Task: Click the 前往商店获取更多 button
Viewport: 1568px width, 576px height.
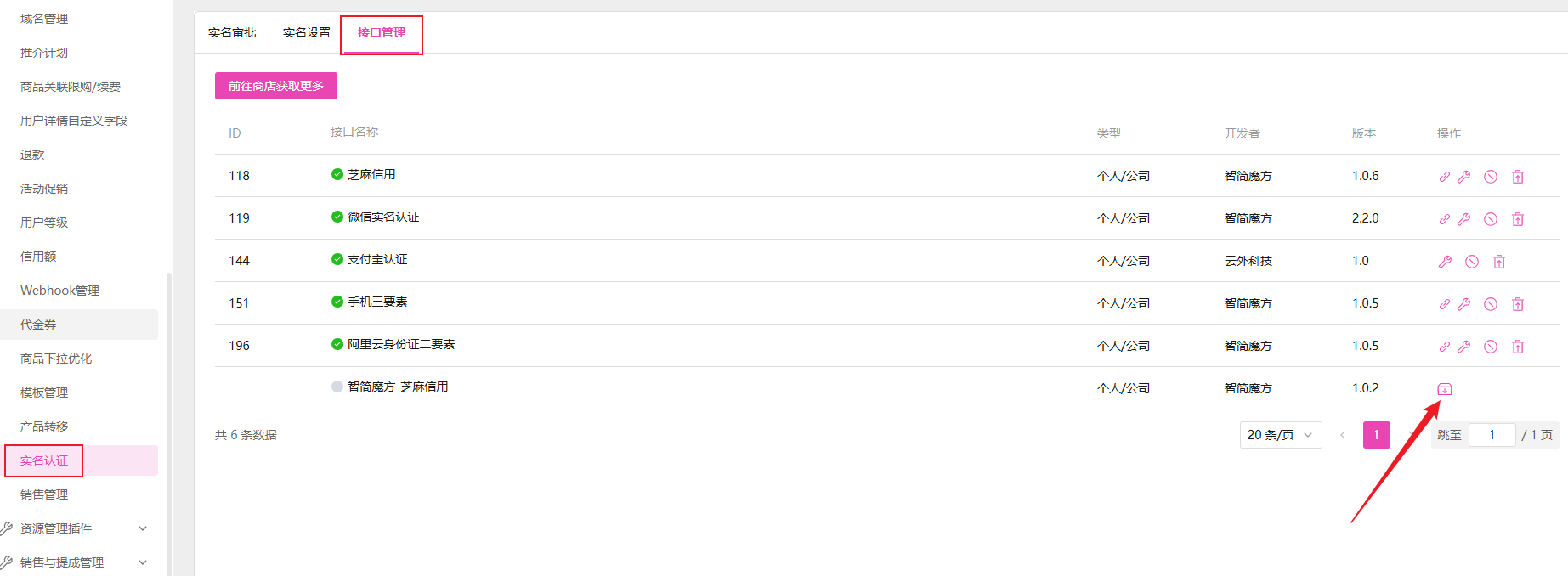Action: coord(276,86)
